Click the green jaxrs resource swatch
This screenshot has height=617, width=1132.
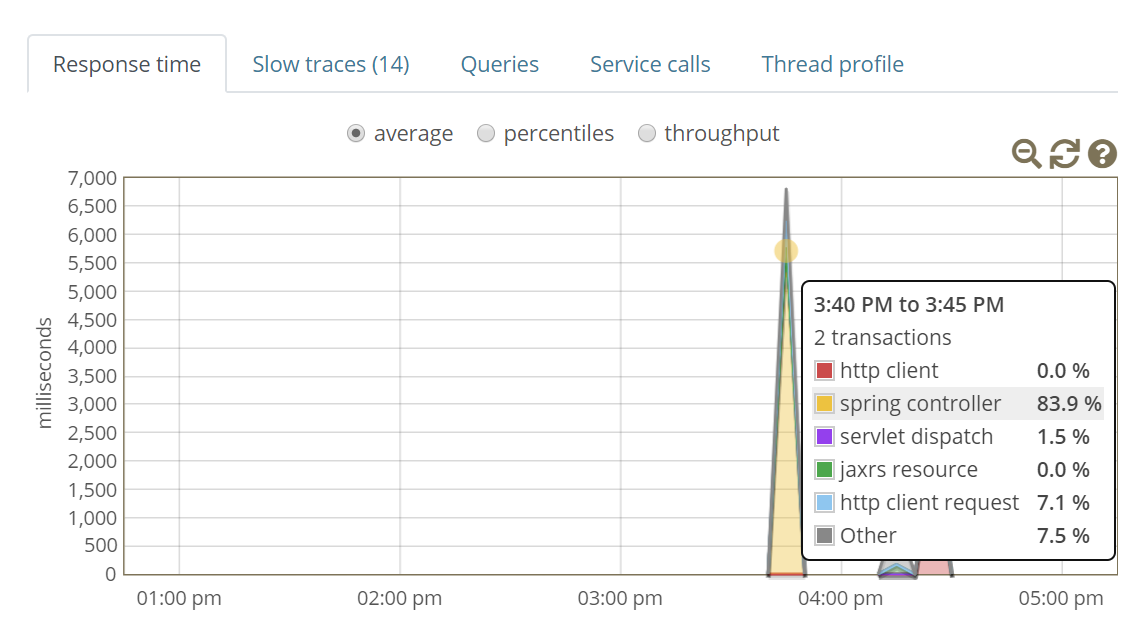tap(824, 470)
